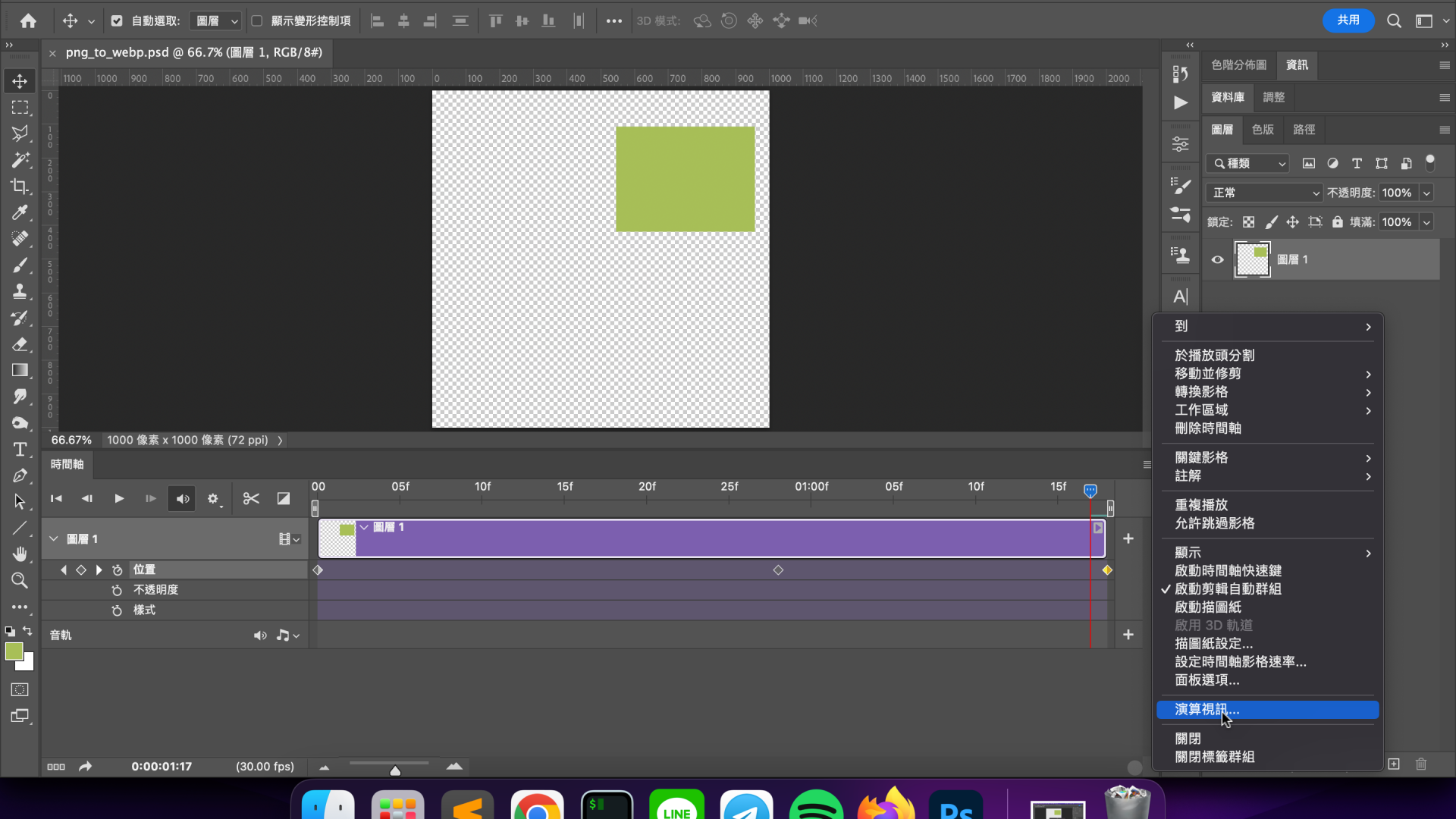This screenshot has height=819, width=1456.
Task: Open the opacity 不透明度 dropdown arrow
Action: point(1426,193)
